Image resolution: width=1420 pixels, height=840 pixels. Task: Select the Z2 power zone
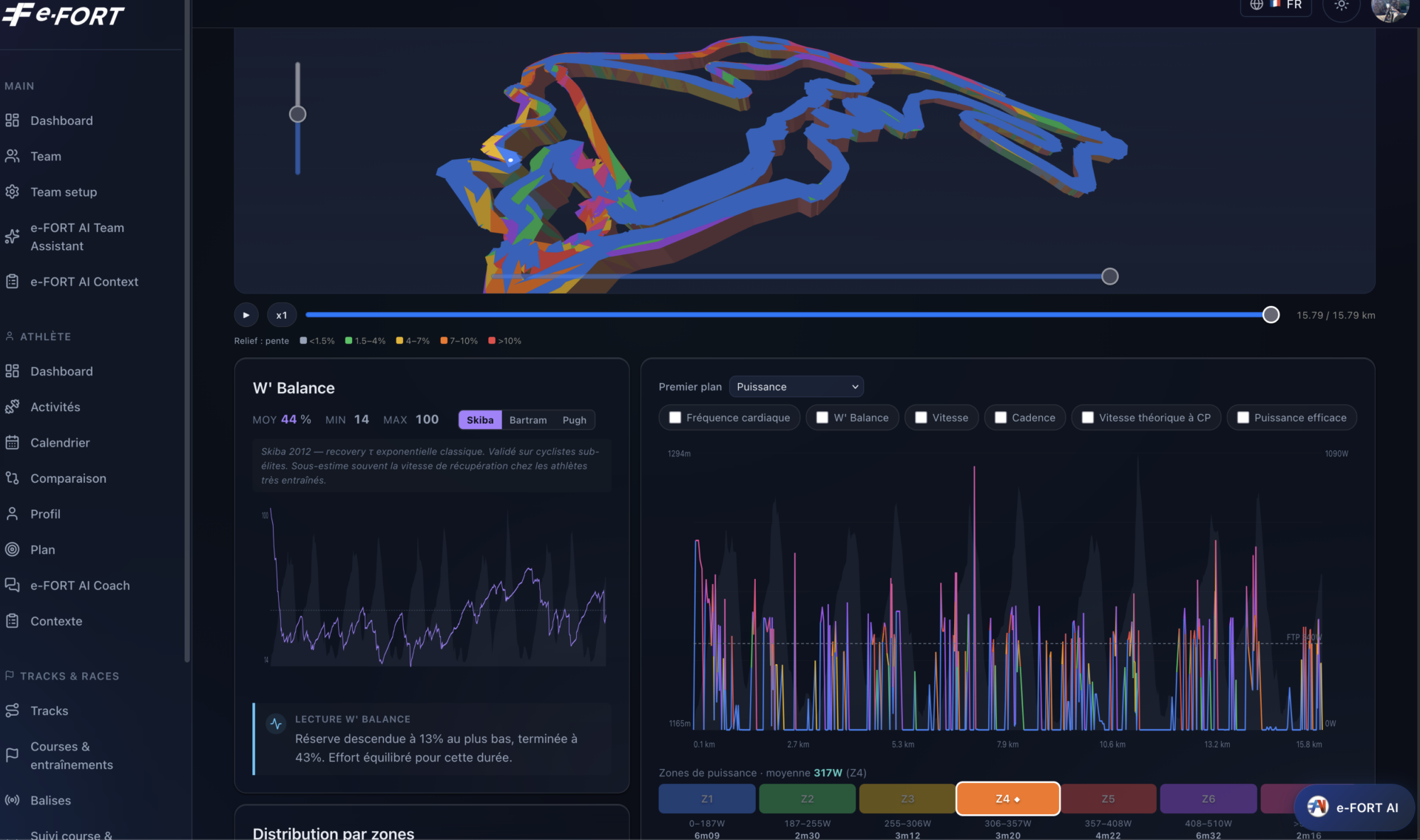tap(808, 799)
